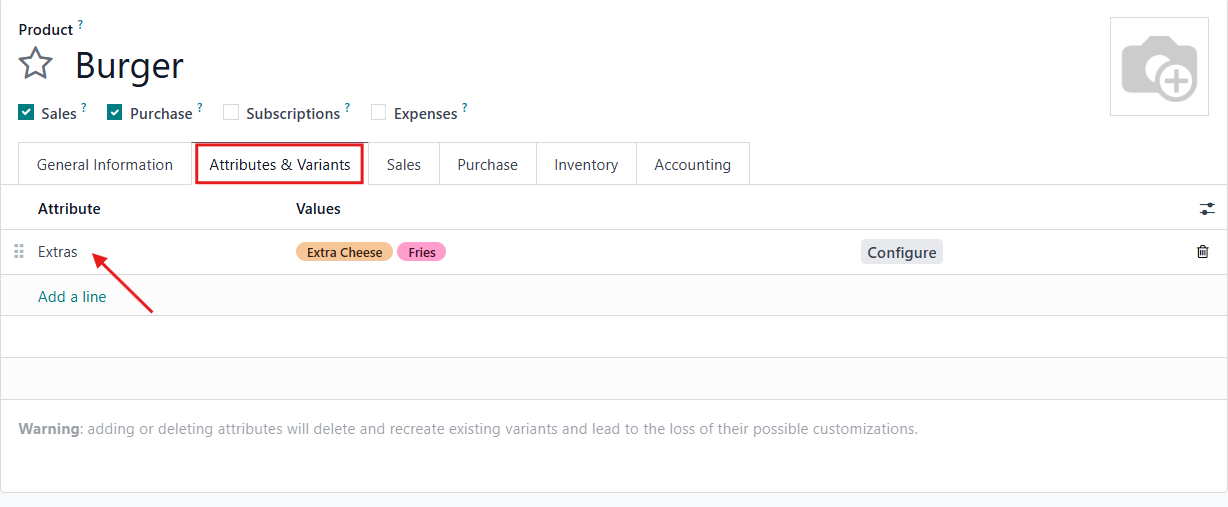Click the Burger product name field
This screenshot has height=507, width=1228.
click(x=130, y=66)
